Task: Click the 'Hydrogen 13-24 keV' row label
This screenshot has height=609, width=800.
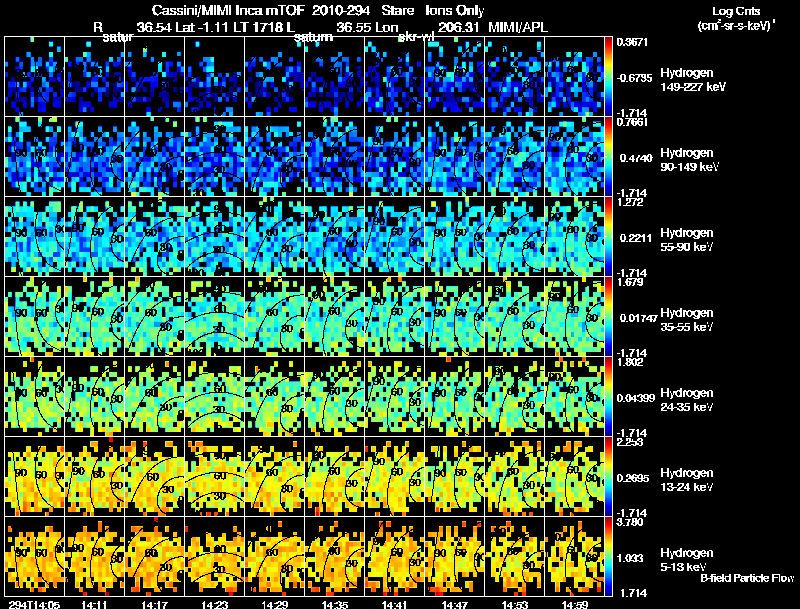Action: click(x=687, y=480)
